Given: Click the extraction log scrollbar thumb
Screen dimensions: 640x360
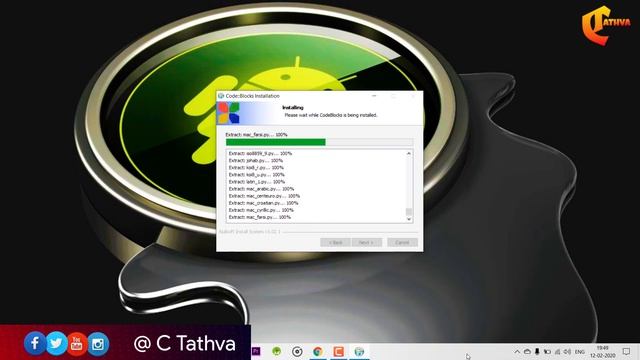Looking at the screenshot, I should pos(409,211).
